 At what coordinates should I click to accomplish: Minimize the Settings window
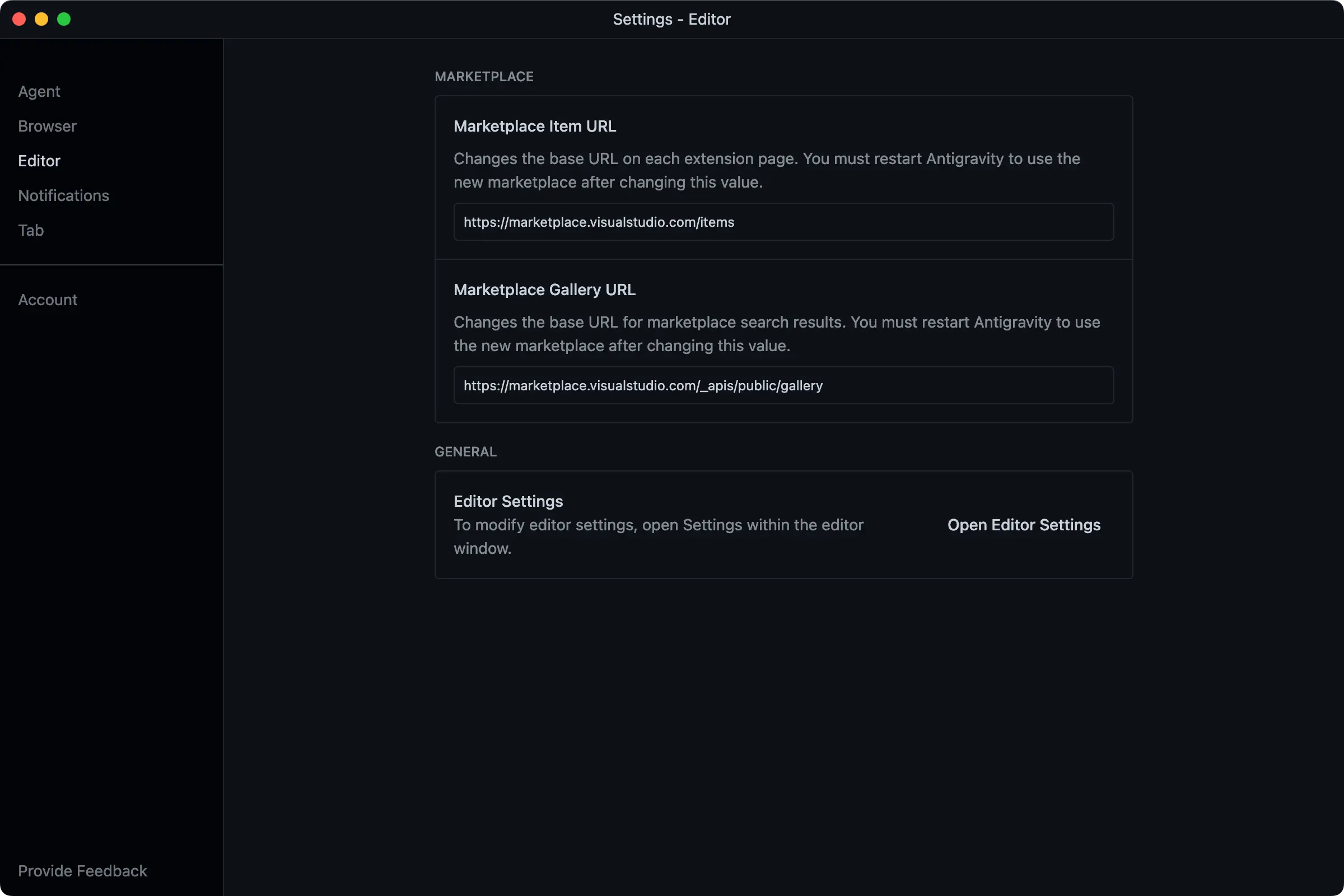pos(41,19)
